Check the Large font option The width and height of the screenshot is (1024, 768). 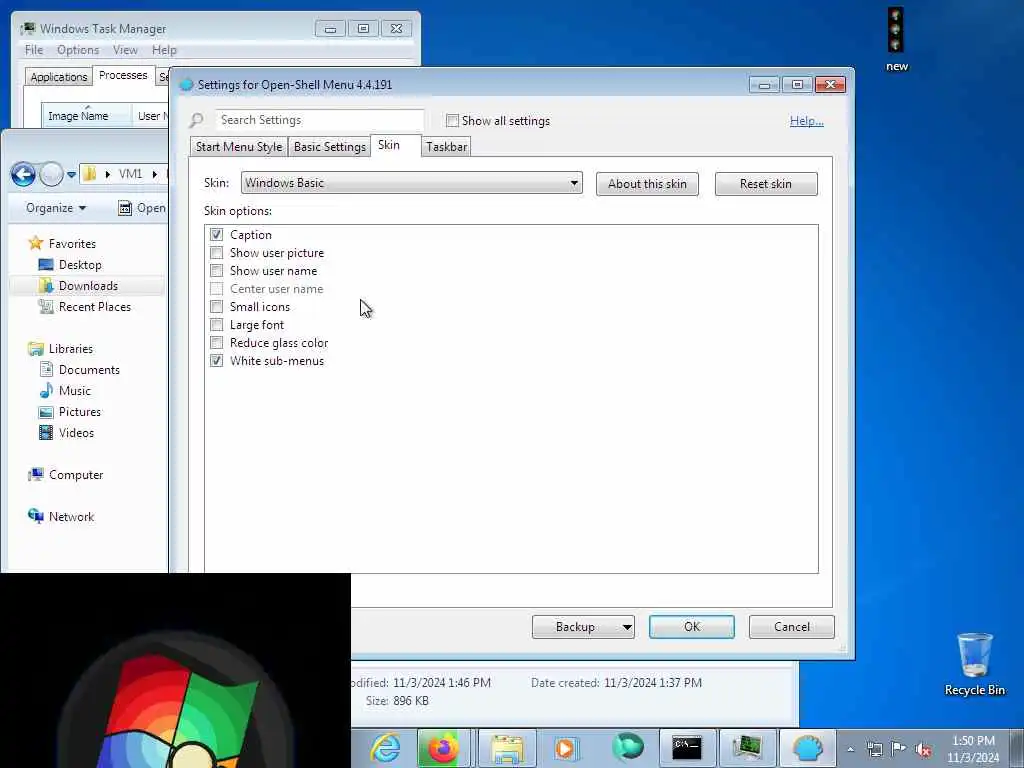coord(216,325)
